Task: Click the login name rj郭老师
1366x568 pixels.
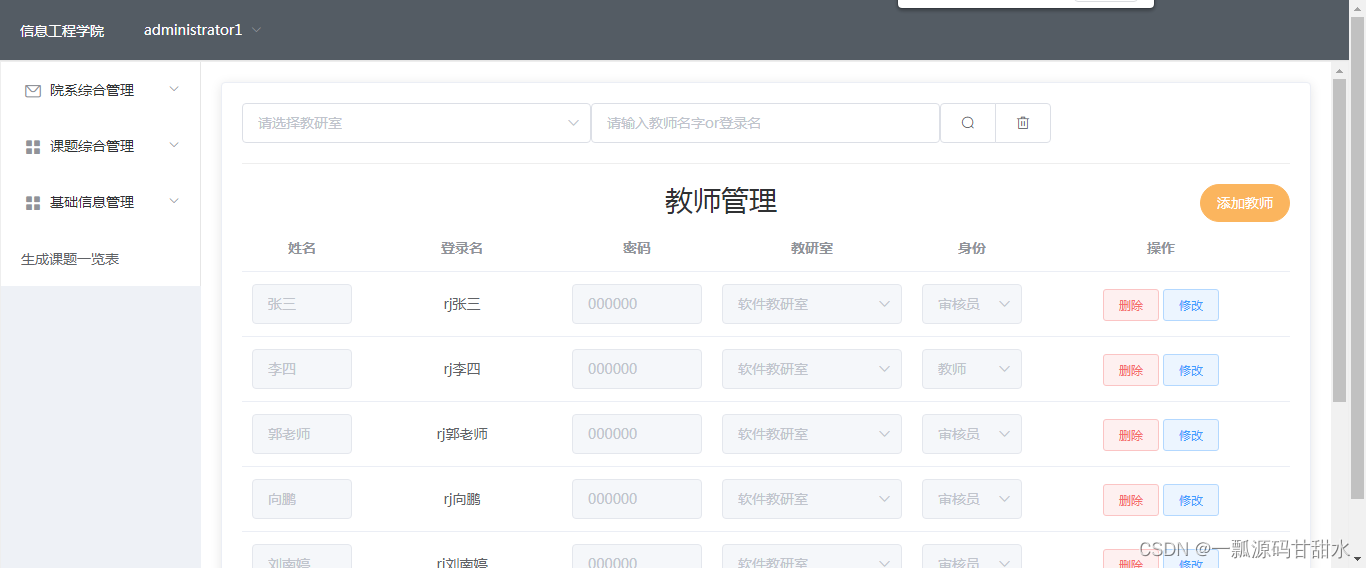Action: click(x=462, y=434)
